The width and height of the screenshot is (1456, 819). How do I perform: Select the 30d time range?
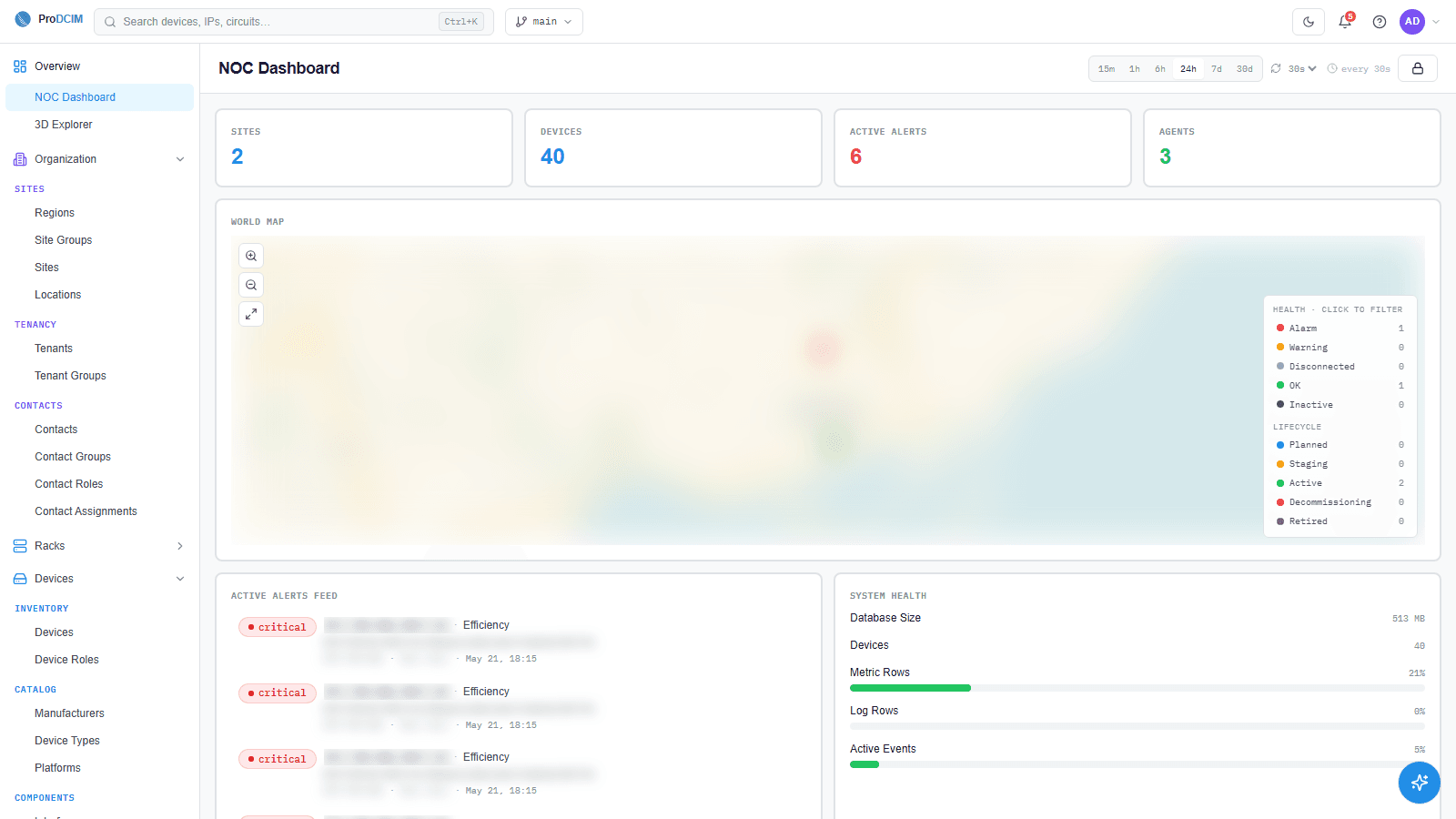tap(1245, 69)
